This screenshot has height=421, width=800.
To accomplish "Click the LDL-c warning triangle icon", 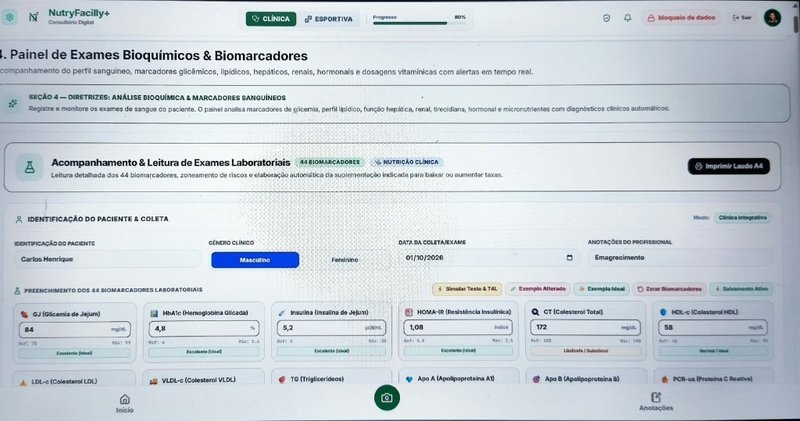I will [23, 382].
